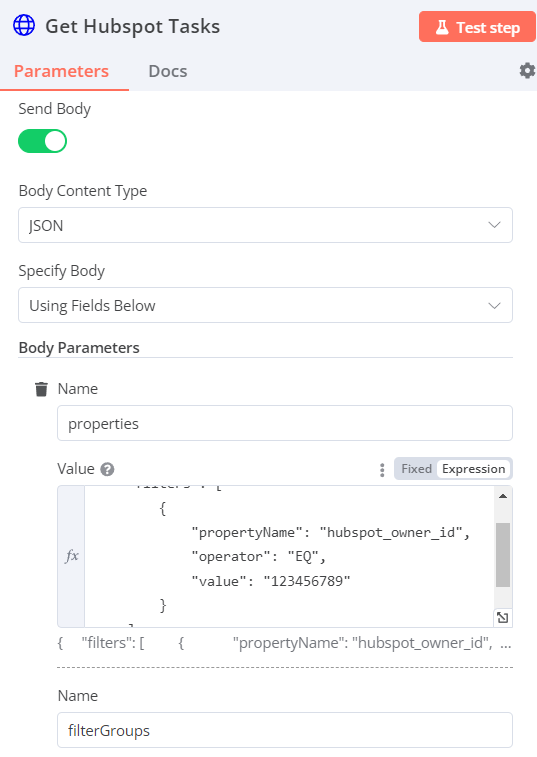537x757 pixels.
Task: Click the expression editor scrollbar thumb
Action: [x=503, y=555]
